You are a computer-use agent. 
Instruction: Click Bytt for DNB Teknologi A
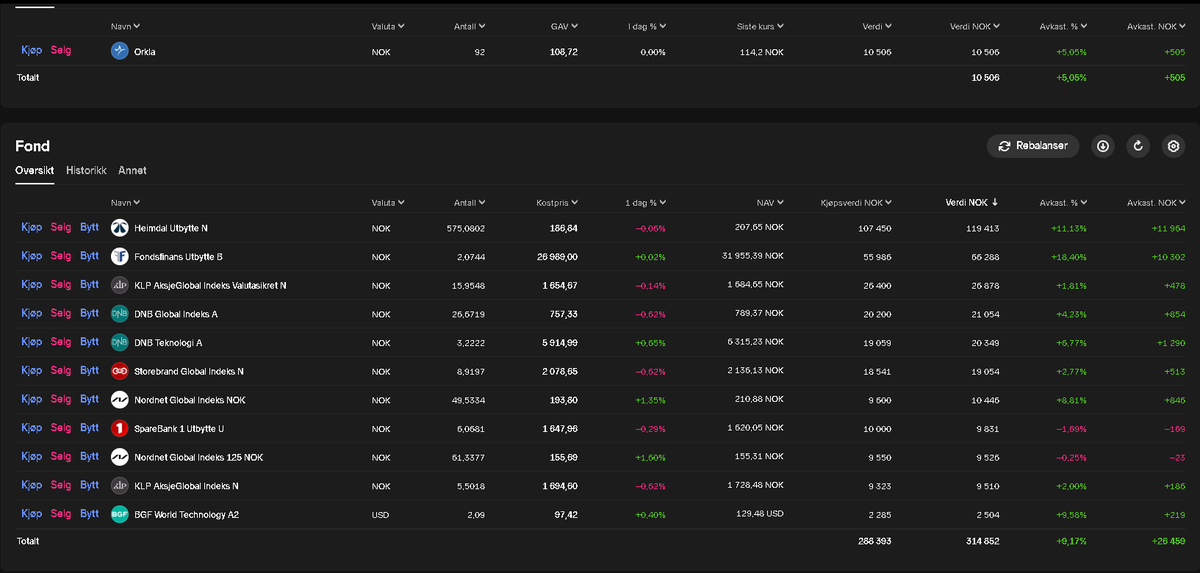89,342
